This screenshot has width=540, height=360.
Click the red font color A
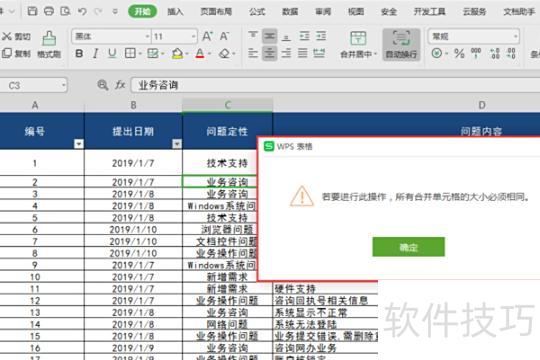(x=200, y=53)
